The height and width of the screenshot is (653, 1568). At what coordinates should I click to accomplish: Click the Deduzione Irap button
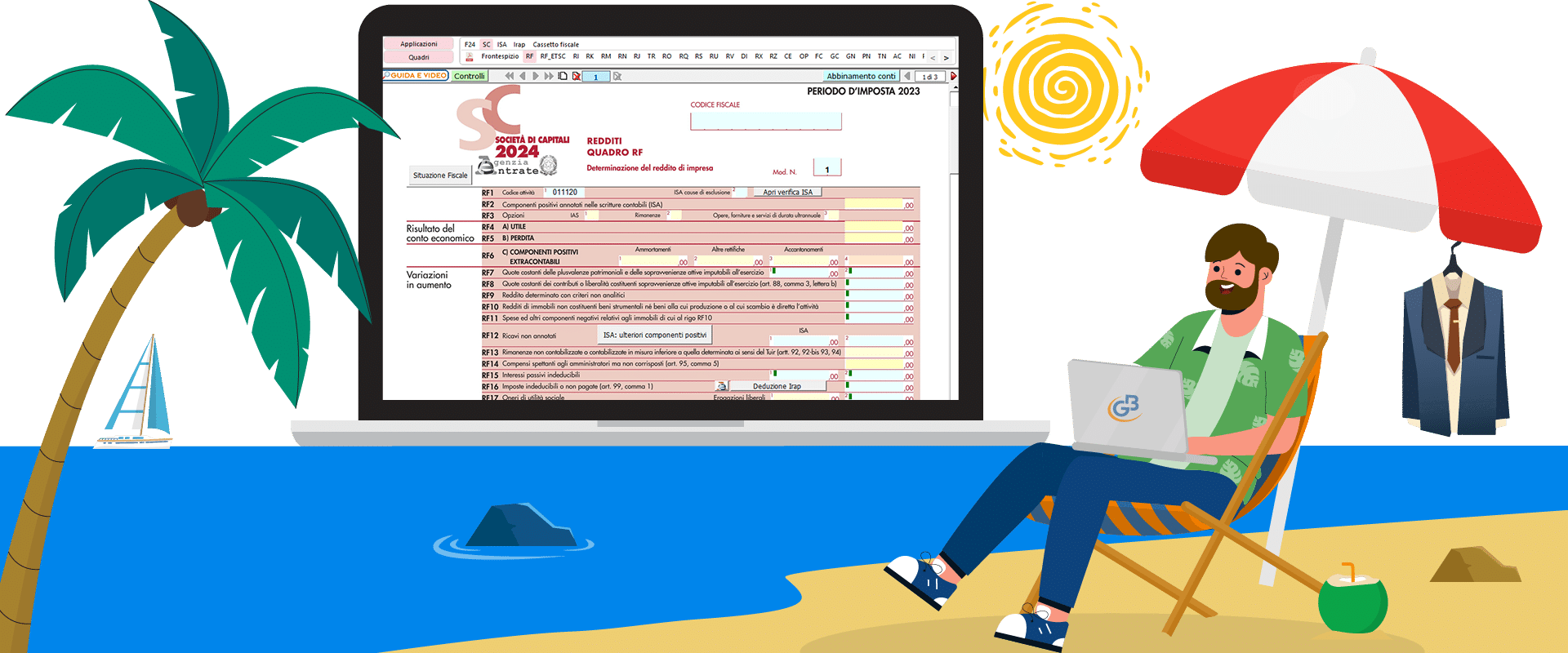[x=777, y=386]
